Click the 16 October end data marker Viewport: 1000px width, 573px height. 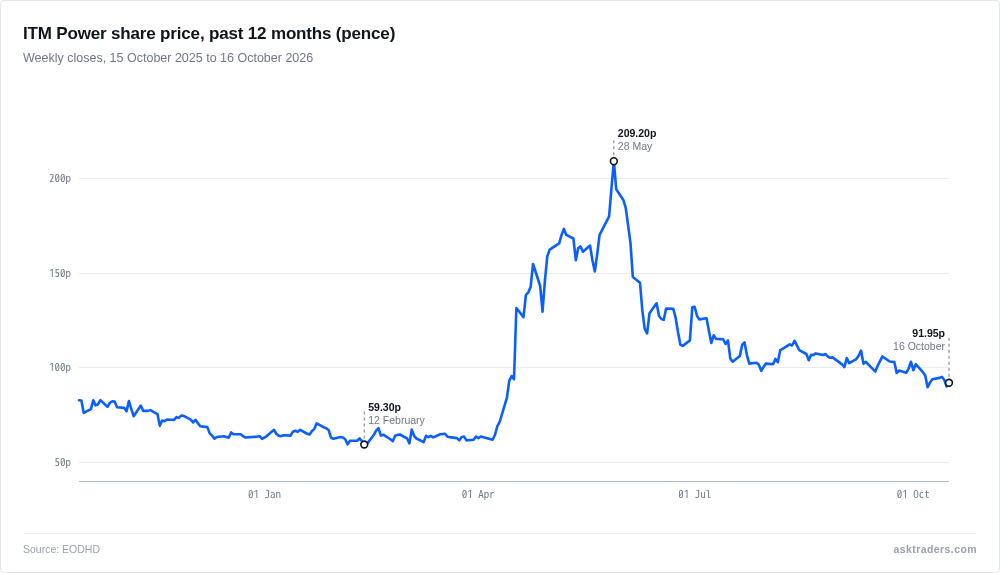[949, 383]
